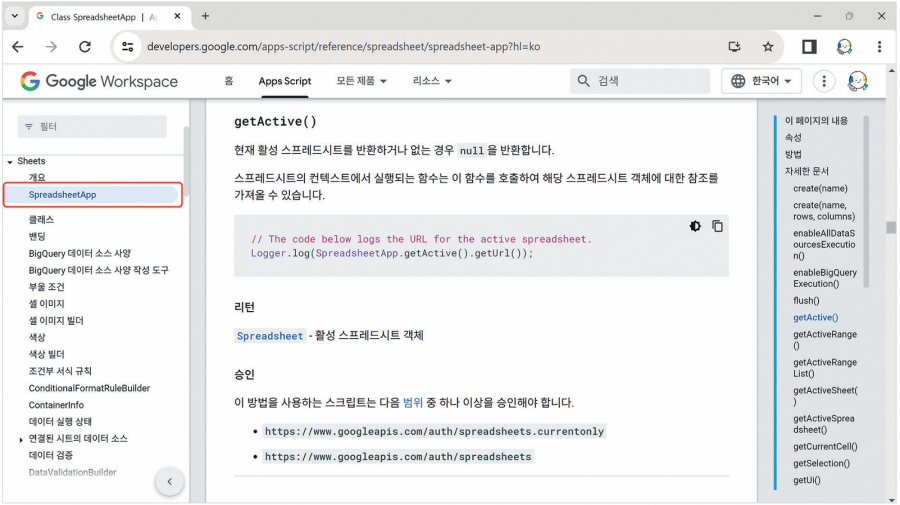Open the tab search dropdown arrow
This screenshot has width=900, height=505.
tap(15, 16)
